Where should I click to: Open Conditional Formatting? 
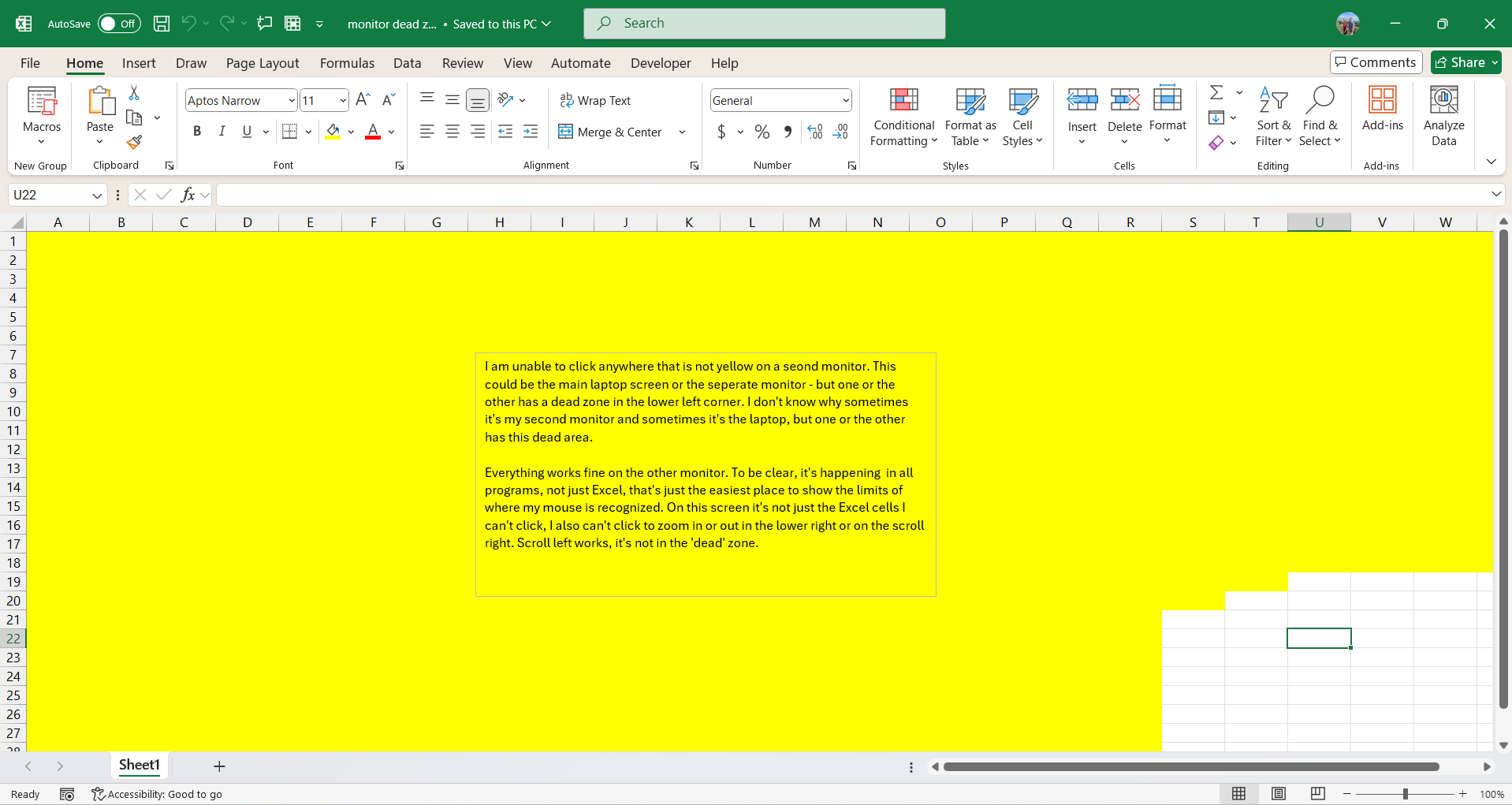pos(903,118)
